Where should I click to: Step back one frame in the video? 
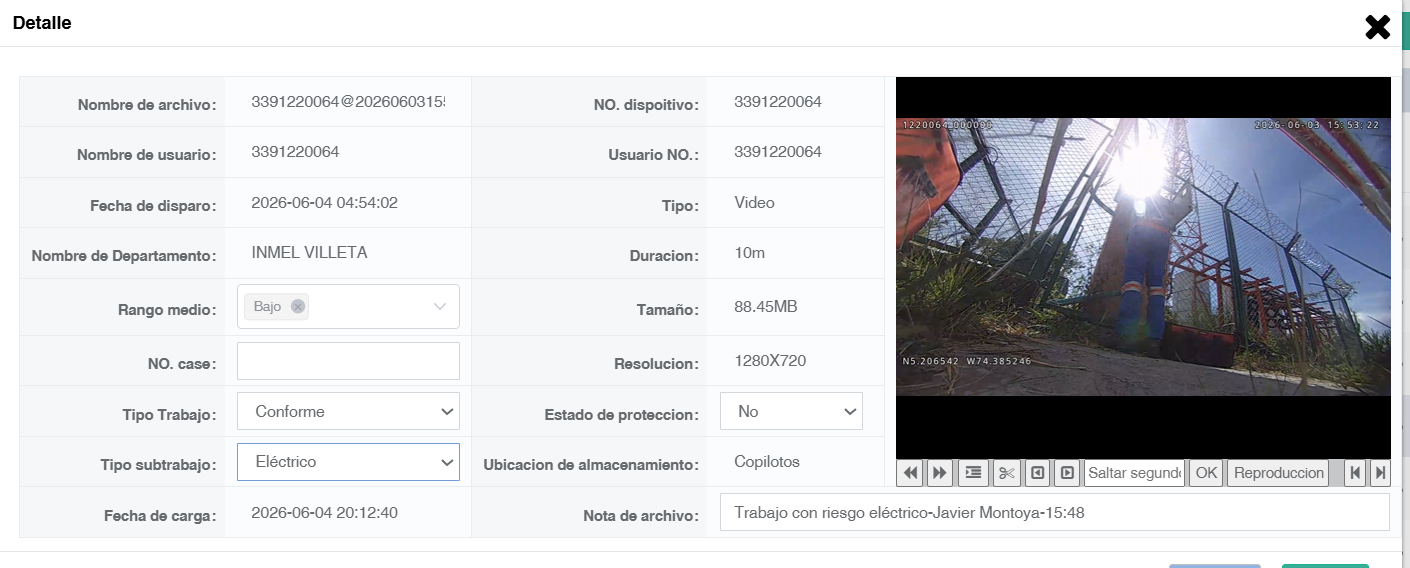[1038, 473]
